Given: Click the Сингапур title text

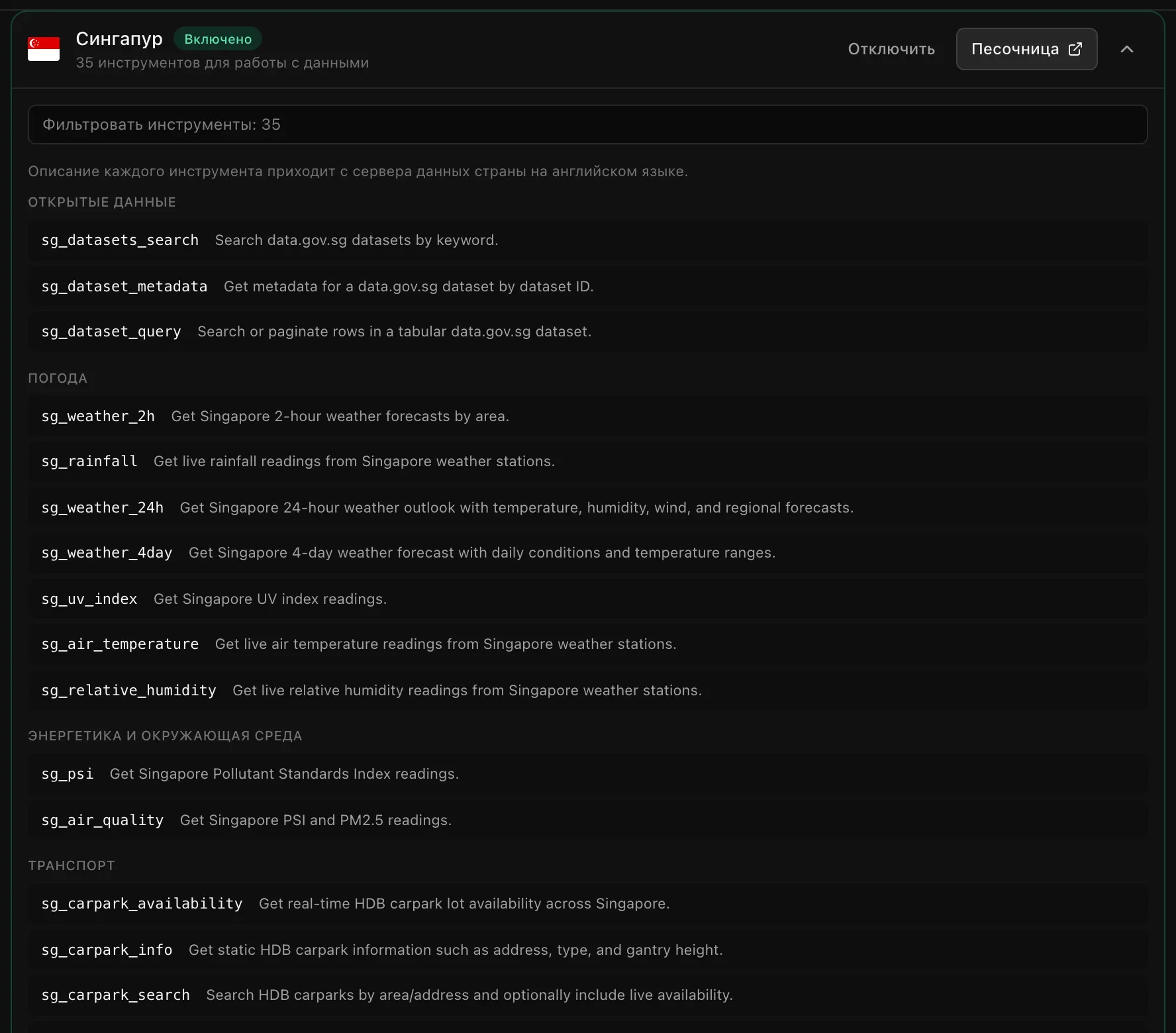Looking at the screenshot, I should [x=119, y=39].
